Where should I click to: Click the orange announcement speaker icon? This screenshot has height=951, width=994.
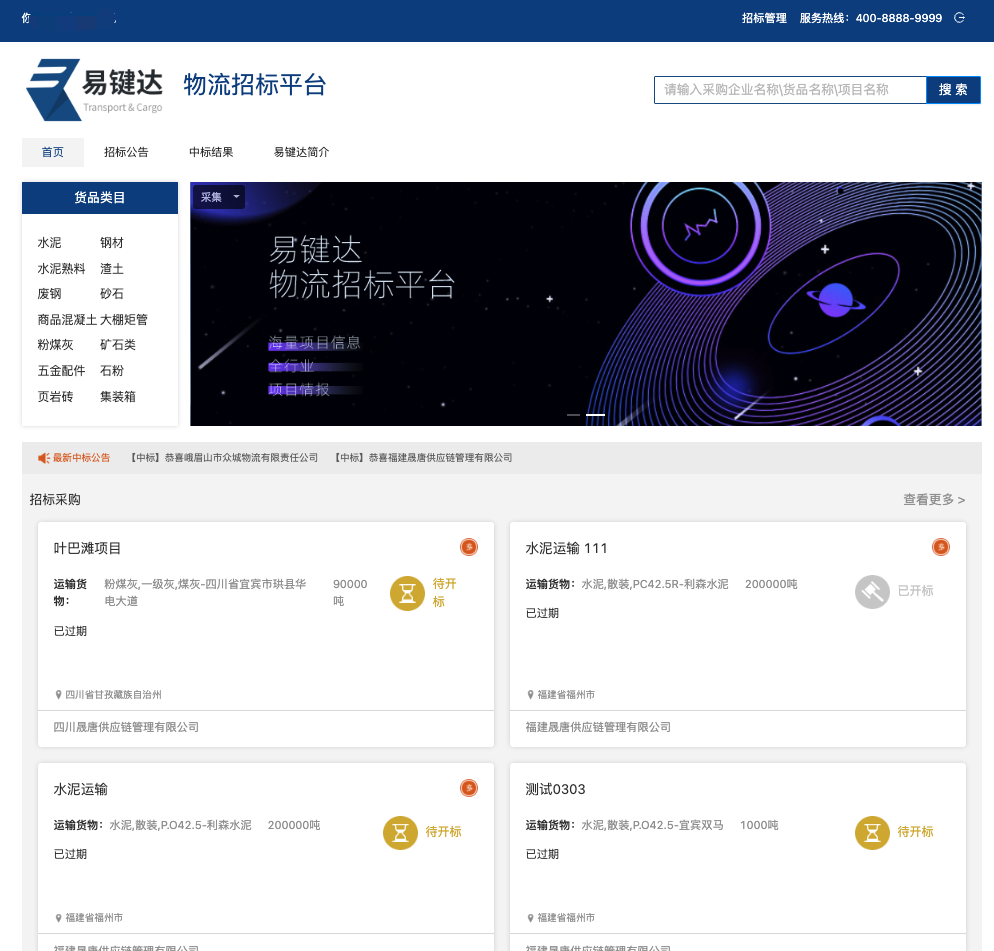(x=44, y=458)
